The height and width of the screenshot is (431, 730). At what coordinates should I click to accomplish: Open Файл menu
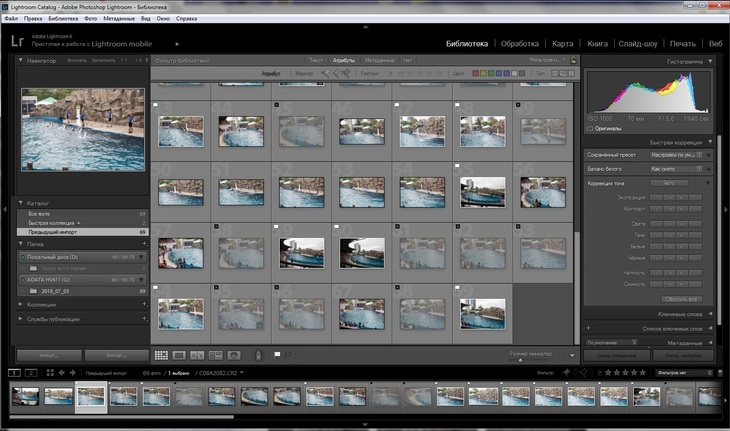pos(11,19)
